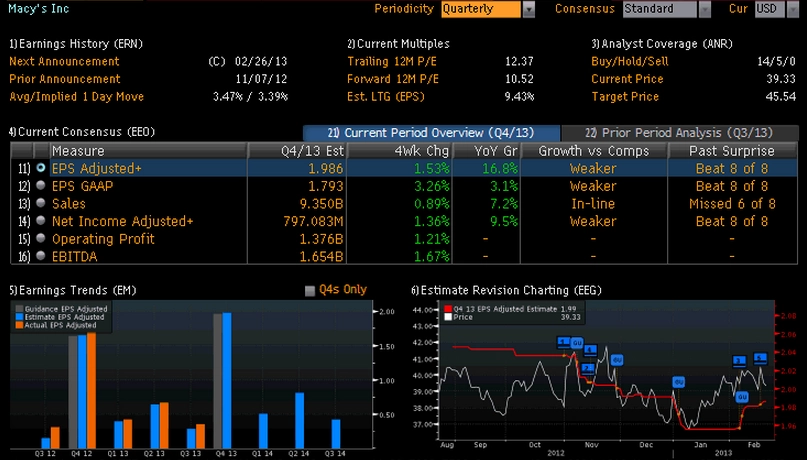Select the Operating Profit radio button
This screenshot has width=807, height=460.
click(41, 238)
